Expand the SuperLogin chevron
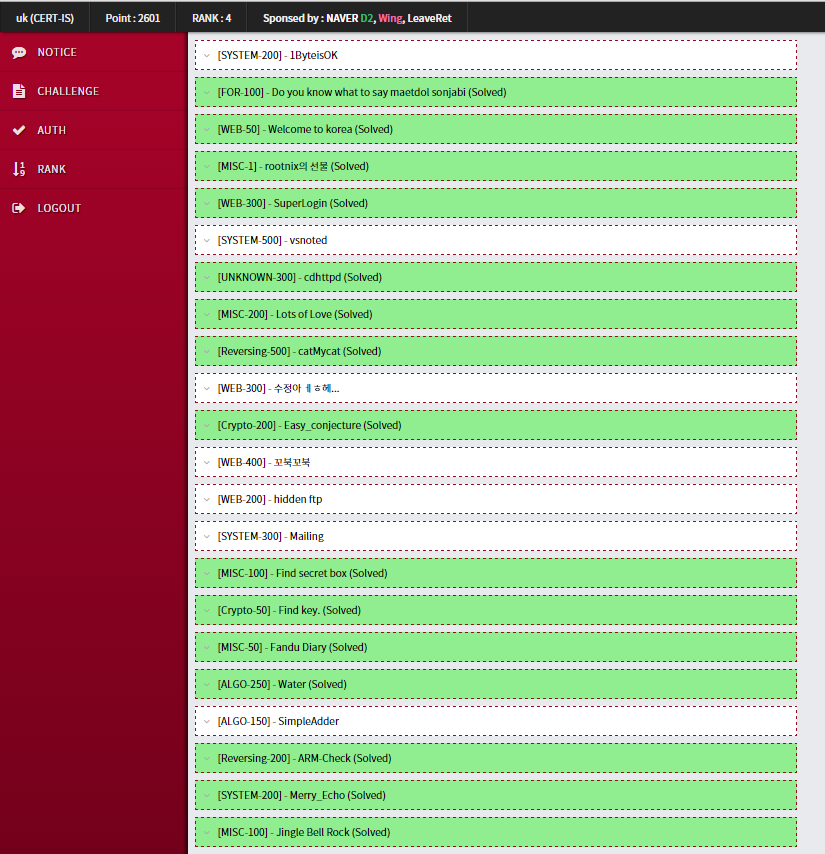 207,204
